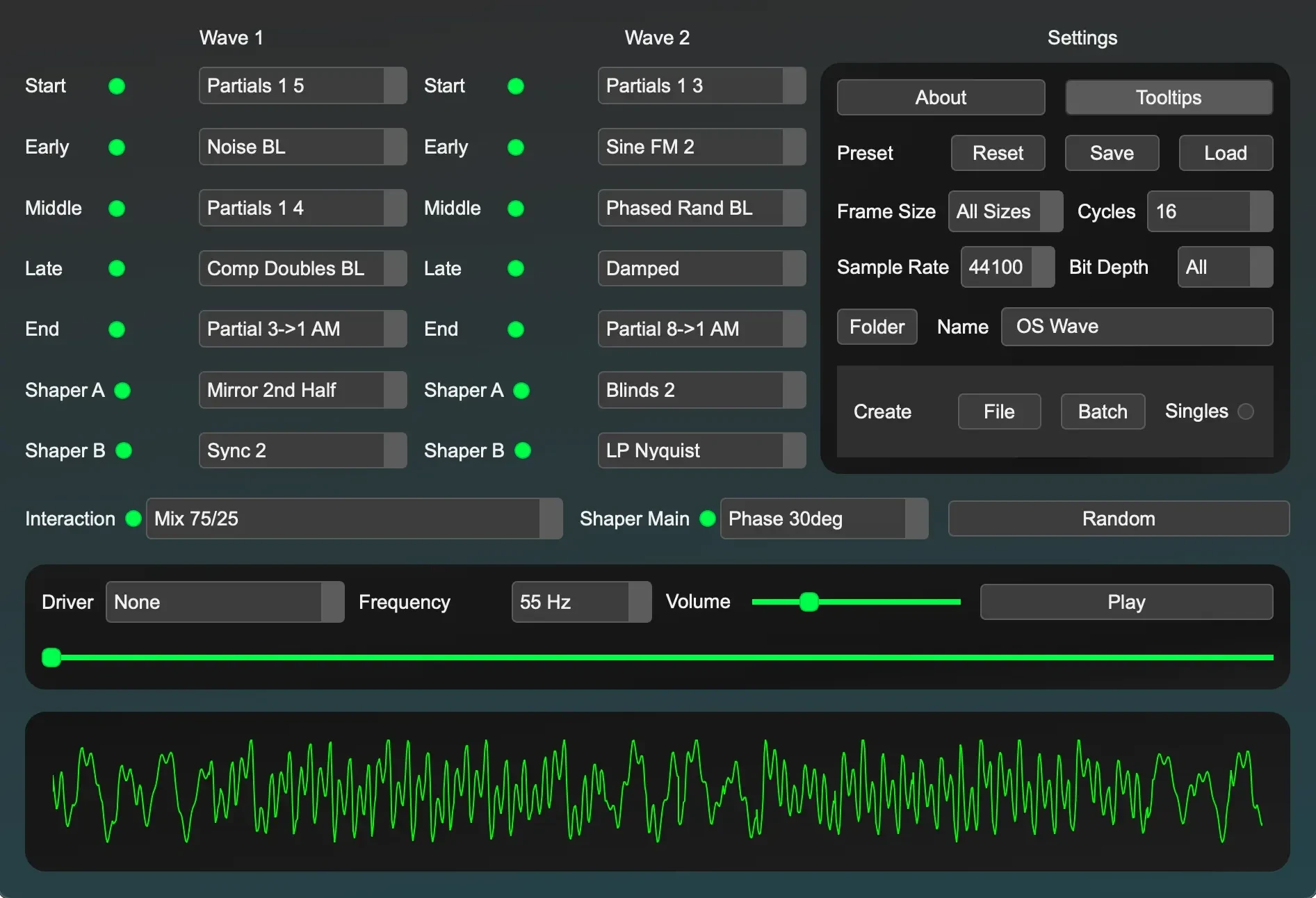Open the Driver 'None' dropdown

[x=225, y=602]
